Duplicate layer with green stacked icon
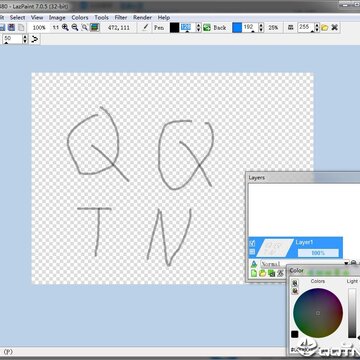The image size is (360, 360). point(272,273)
